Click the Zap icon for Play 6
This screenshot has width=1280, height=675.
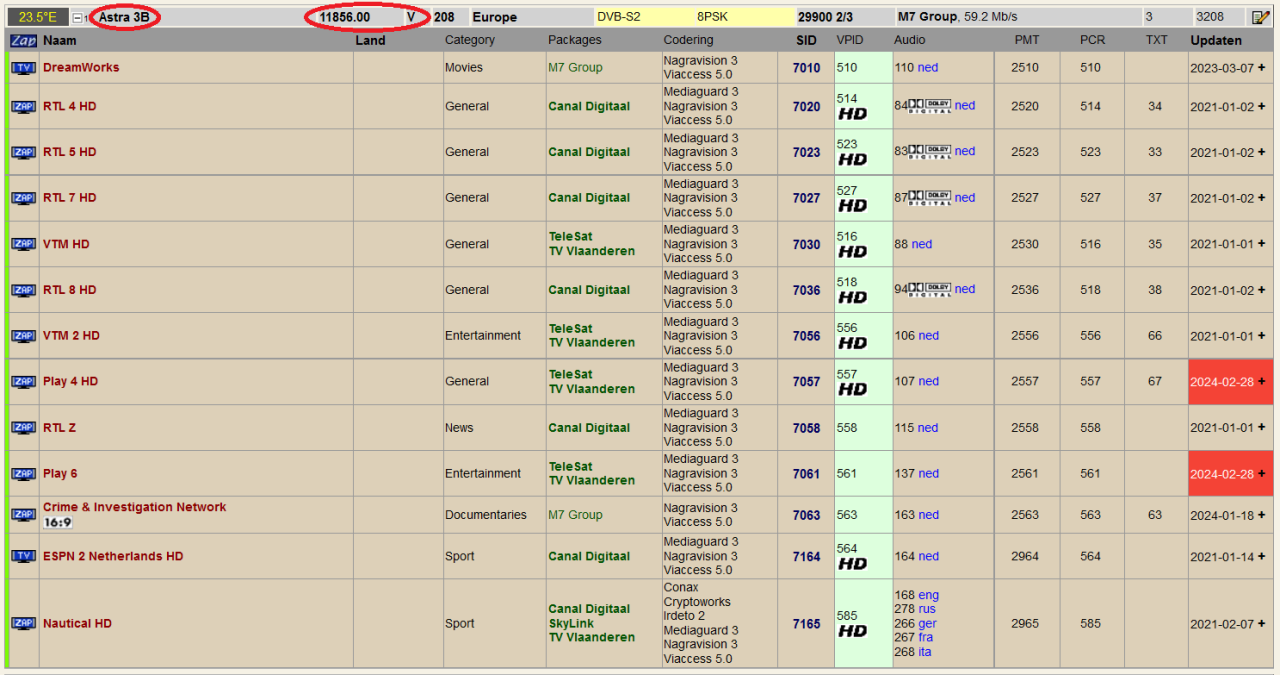pos(22,473)
